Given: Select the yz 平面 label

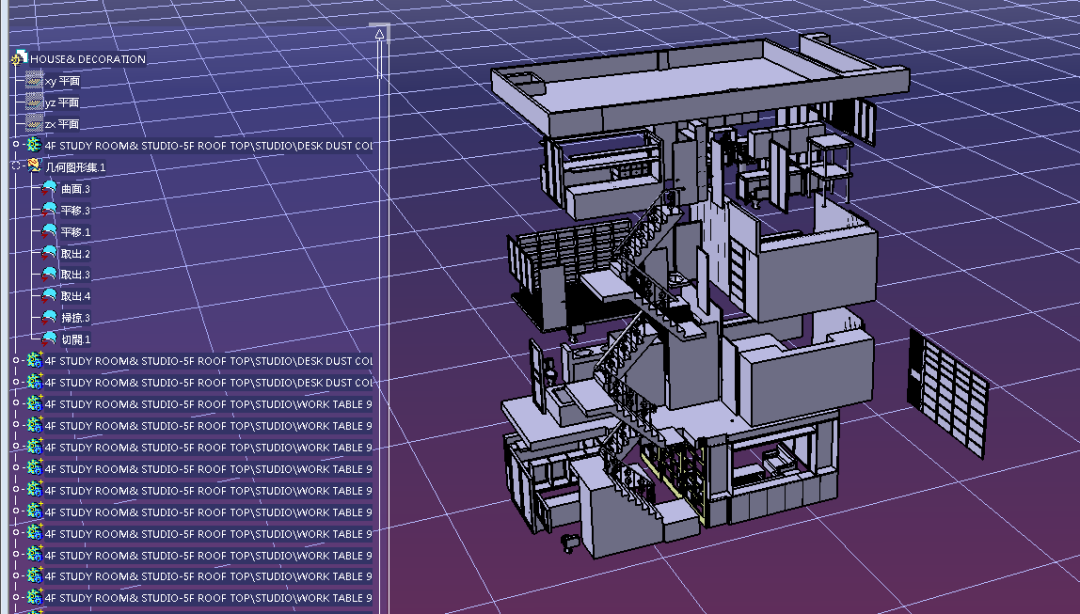Looking at the screenshot, I should (x=62, y=102).
